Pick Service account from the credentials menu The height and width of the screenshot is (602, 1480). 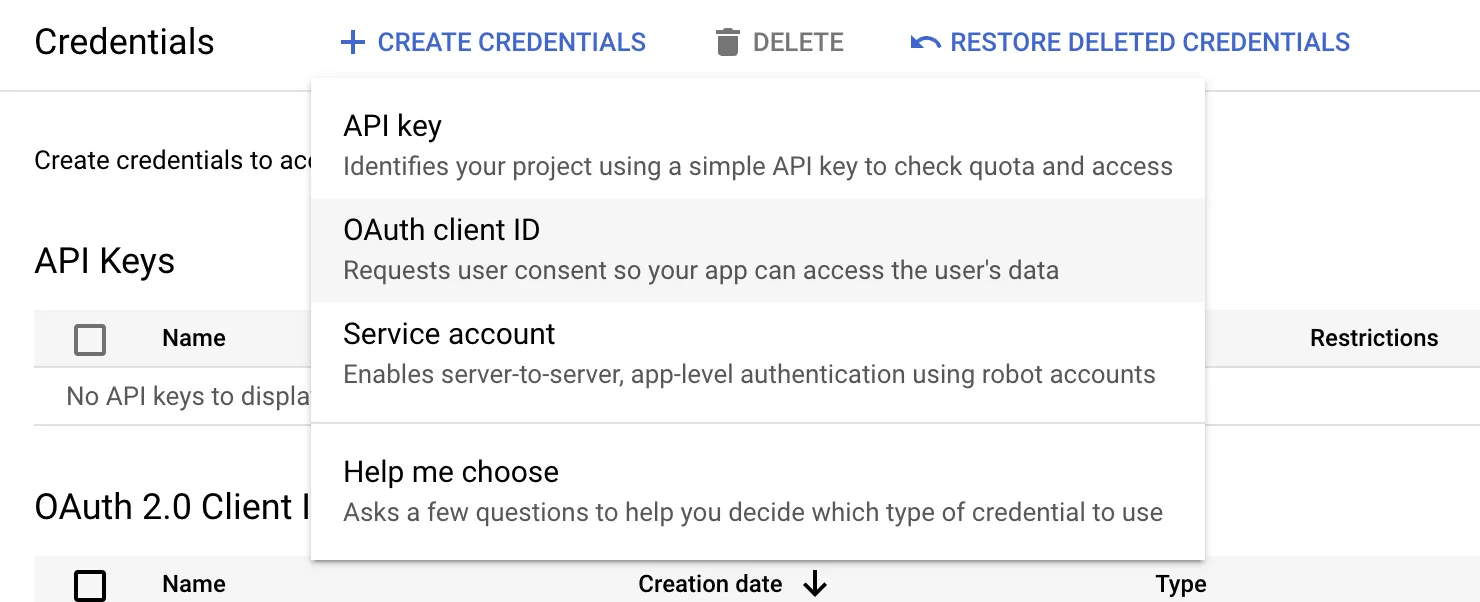tap(758, 354)
